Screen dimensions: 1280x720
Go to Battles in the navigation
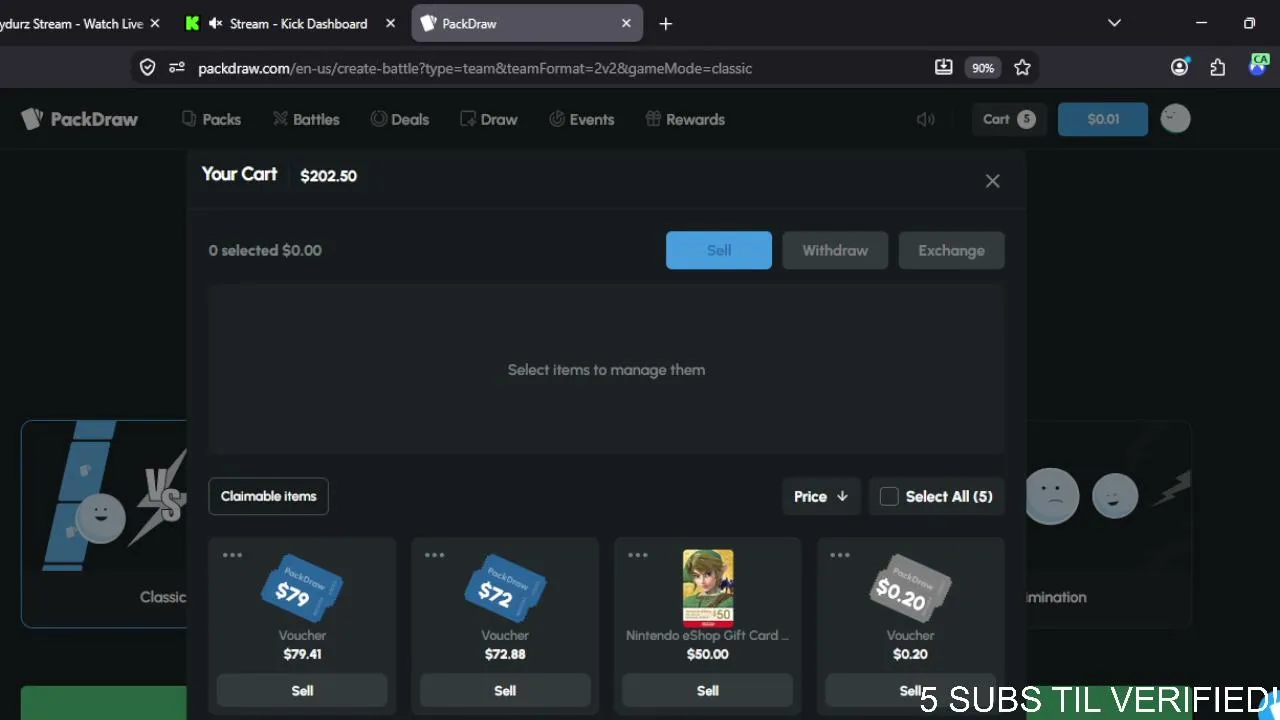pos(306,119)
